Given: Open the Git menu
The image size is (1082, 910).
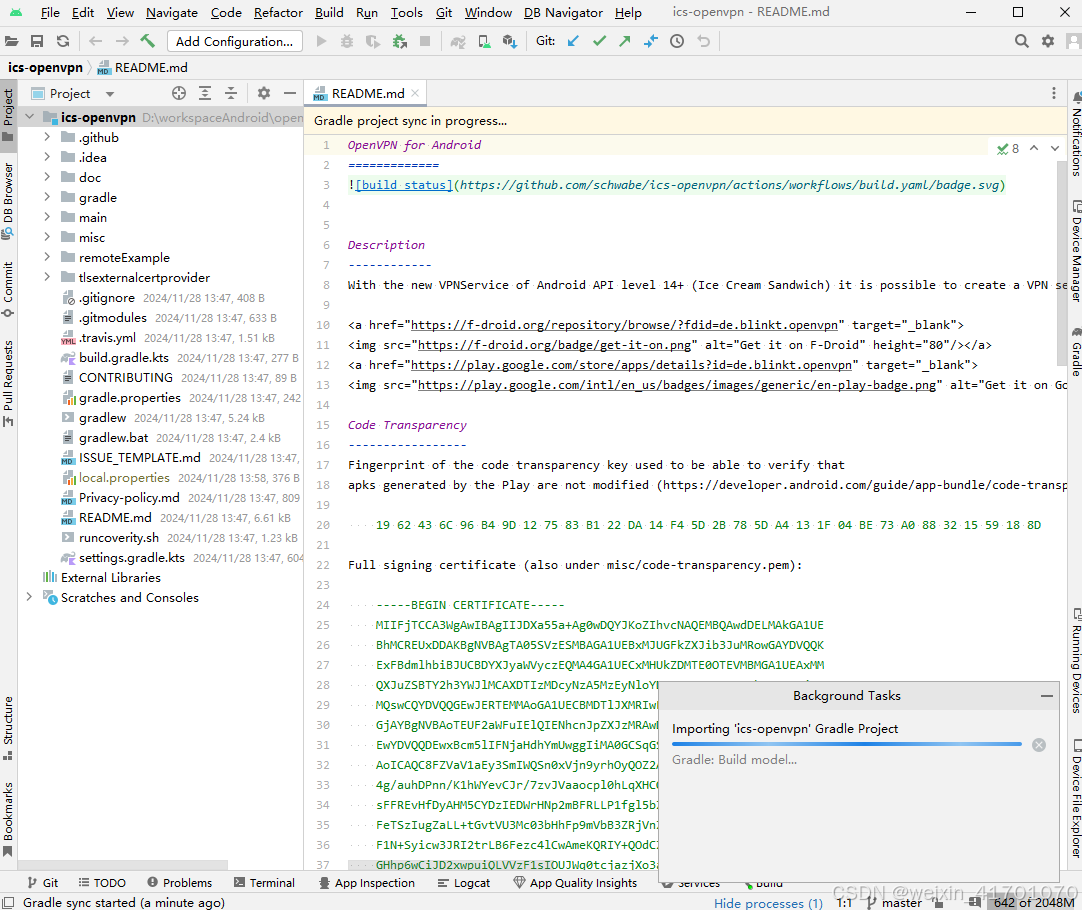Looking at the screenshot, I should coord(444,12).
